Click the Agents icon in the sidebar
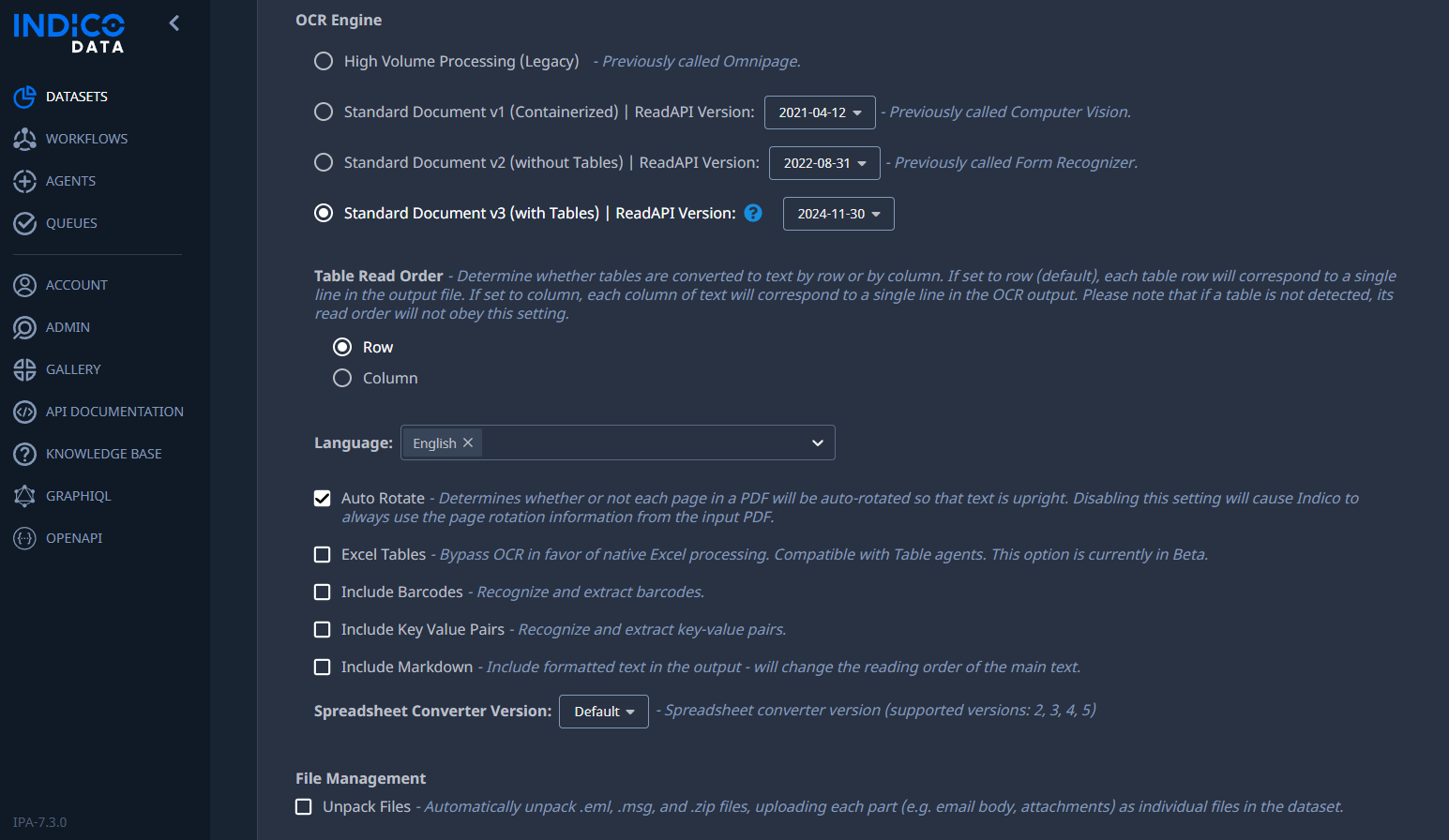This screenshot has width=1449, height=840. (25, 181)
